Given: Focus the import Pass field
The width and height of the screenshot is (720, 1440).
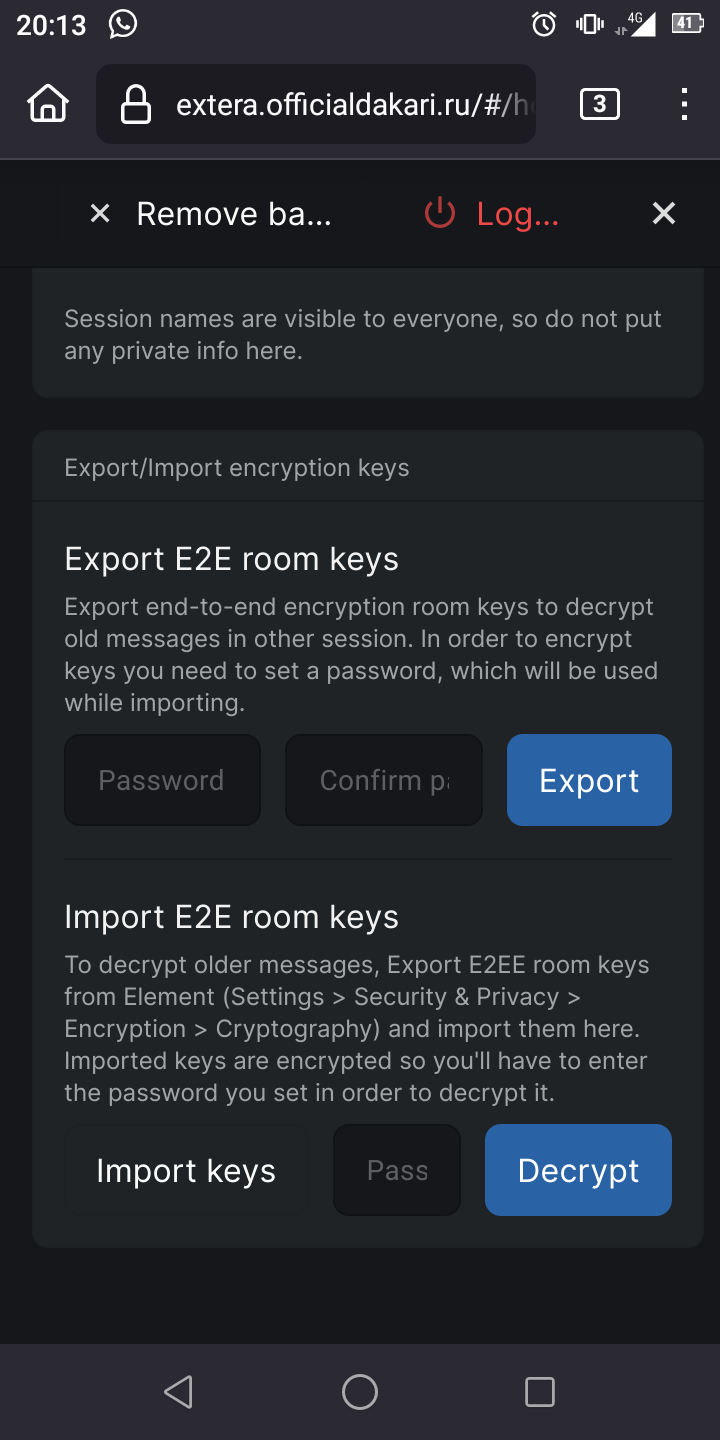Looking at the screenshot, I should 397,1170.
